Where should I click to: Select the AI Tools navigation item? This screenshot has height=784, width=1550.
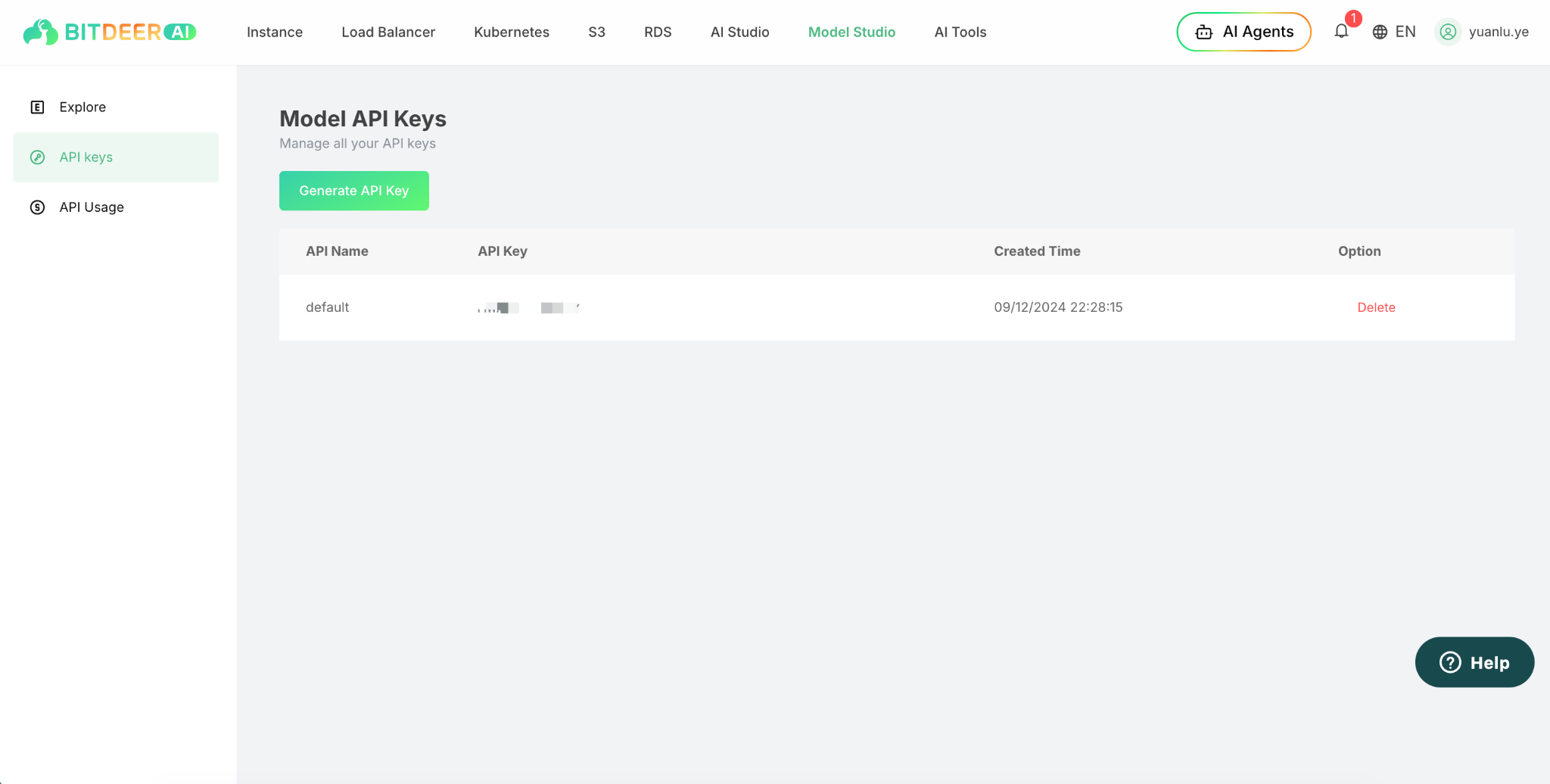click(x=960, y=32)
